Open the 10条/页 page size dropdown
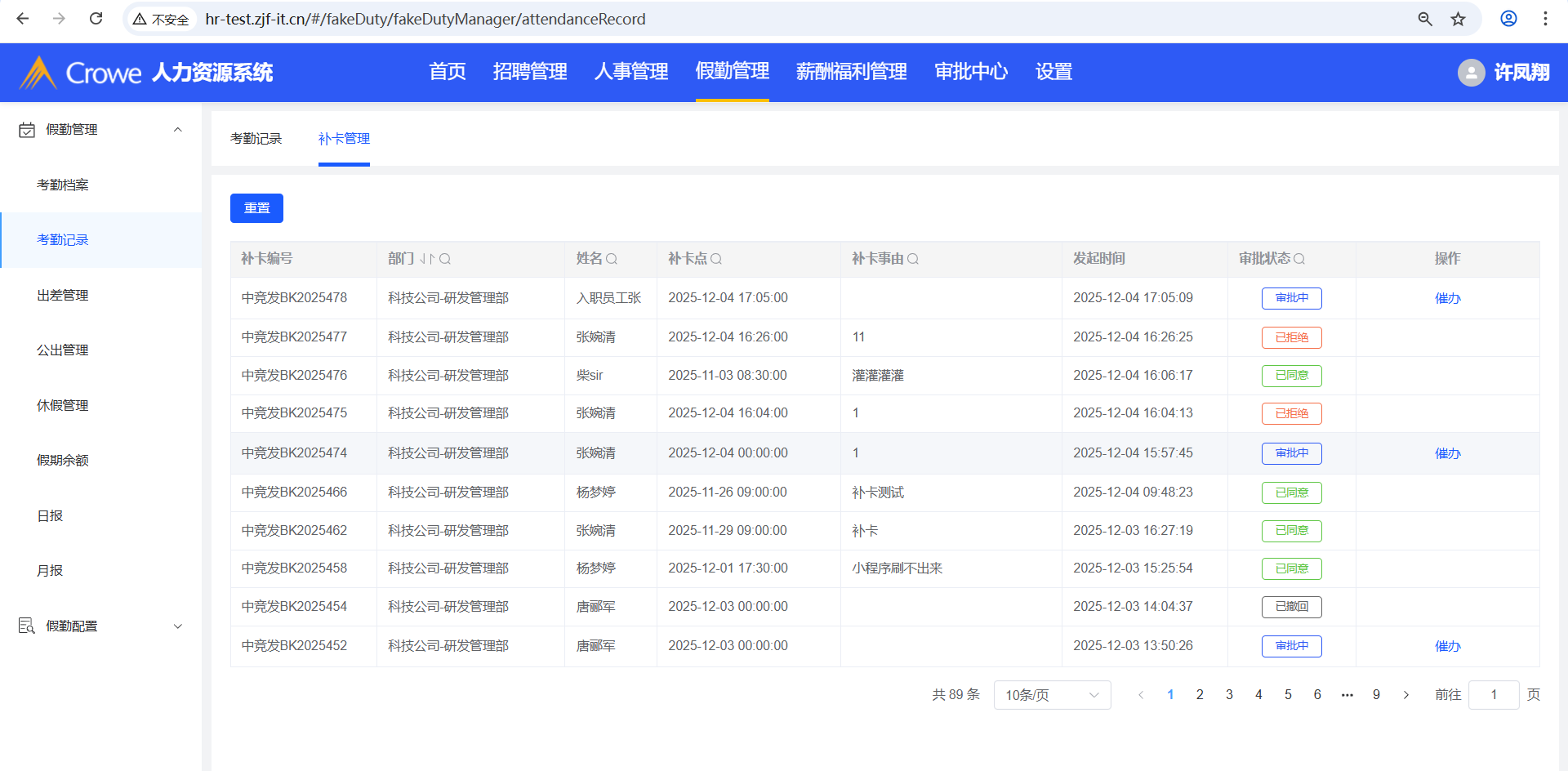This screenshot has width=1568, height=771. (x=1052, y=695)
